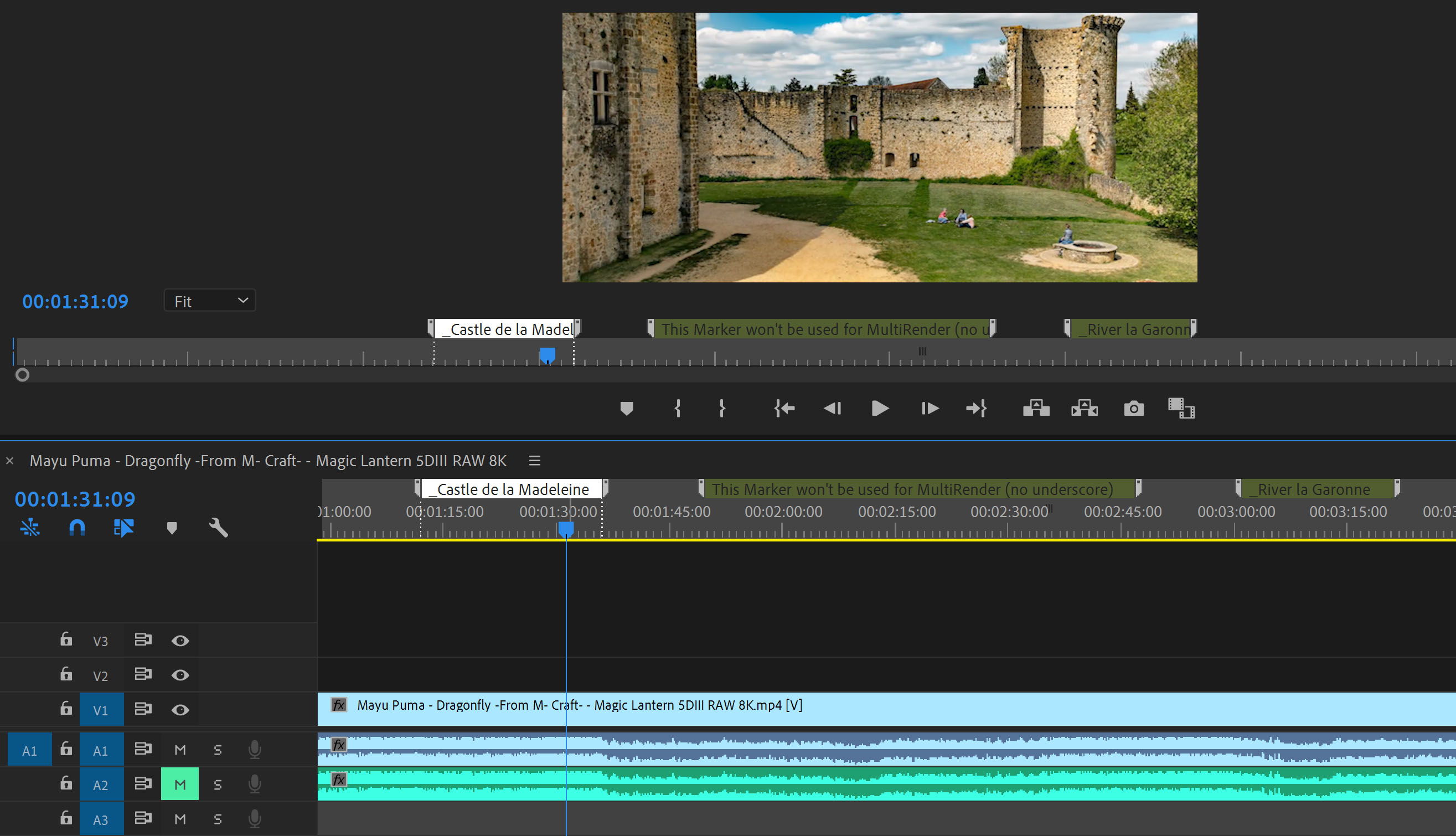Open the sequence panel hamburger menu
Screen dimensions: 1456x836
coord(535,461)
